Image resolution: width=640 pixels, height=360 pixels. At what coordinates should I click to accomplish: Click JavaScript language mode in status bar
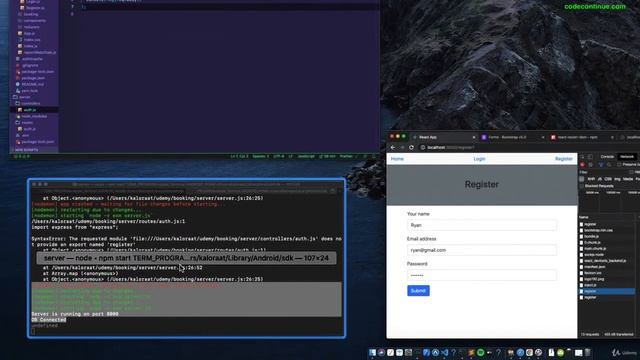click(306, 156)
